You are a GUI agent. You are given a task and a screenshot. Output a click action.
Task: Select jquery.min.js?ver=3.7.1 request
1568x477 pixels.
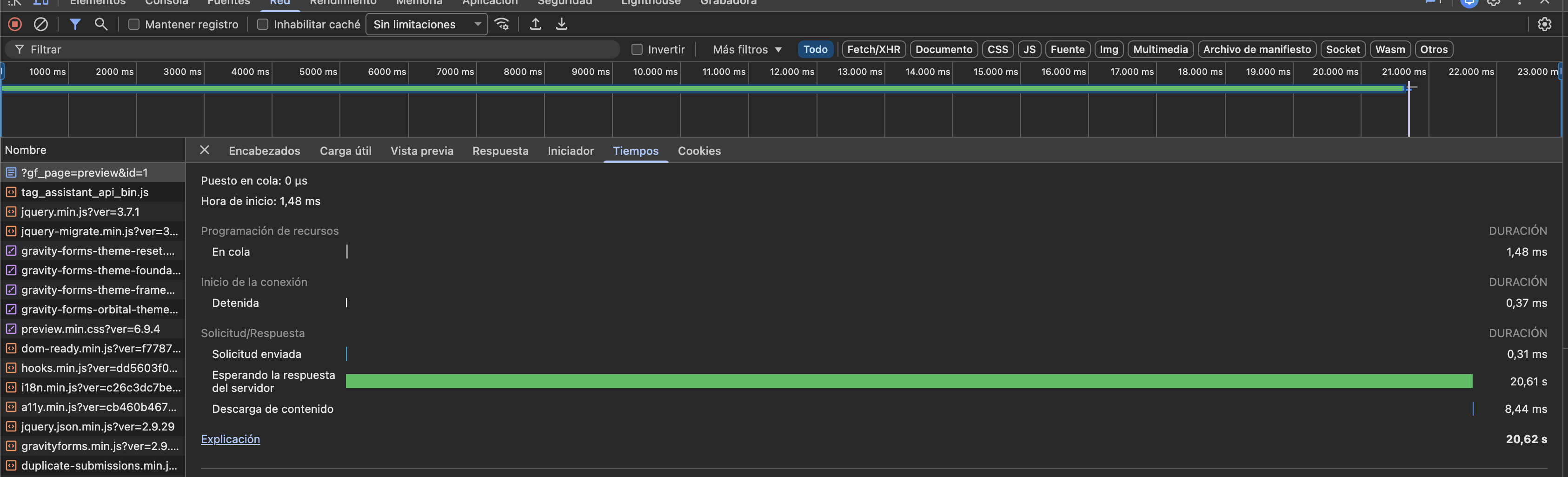(x=80, y=212)
